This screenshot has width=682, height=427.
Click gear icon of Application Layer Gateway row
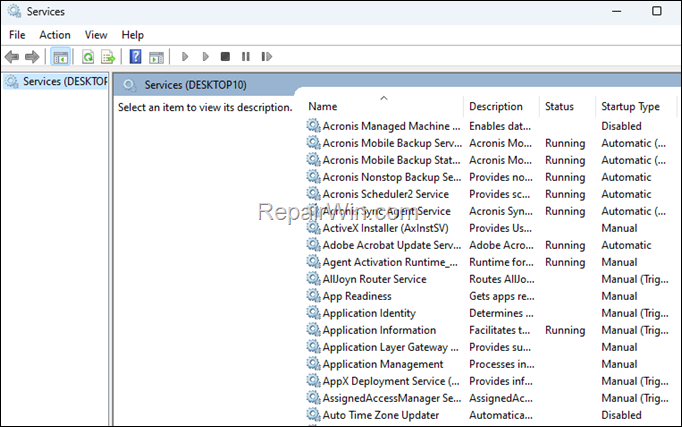(x=313, y=346)
